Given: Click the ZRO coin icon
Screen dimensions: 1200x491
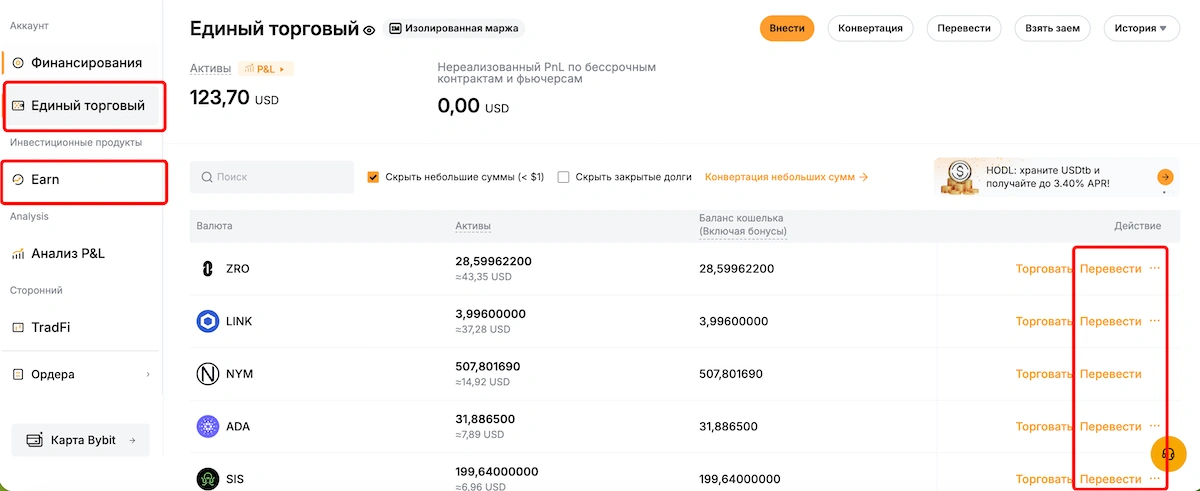Looking at the screenshot, I should click(x=208, y=269).
